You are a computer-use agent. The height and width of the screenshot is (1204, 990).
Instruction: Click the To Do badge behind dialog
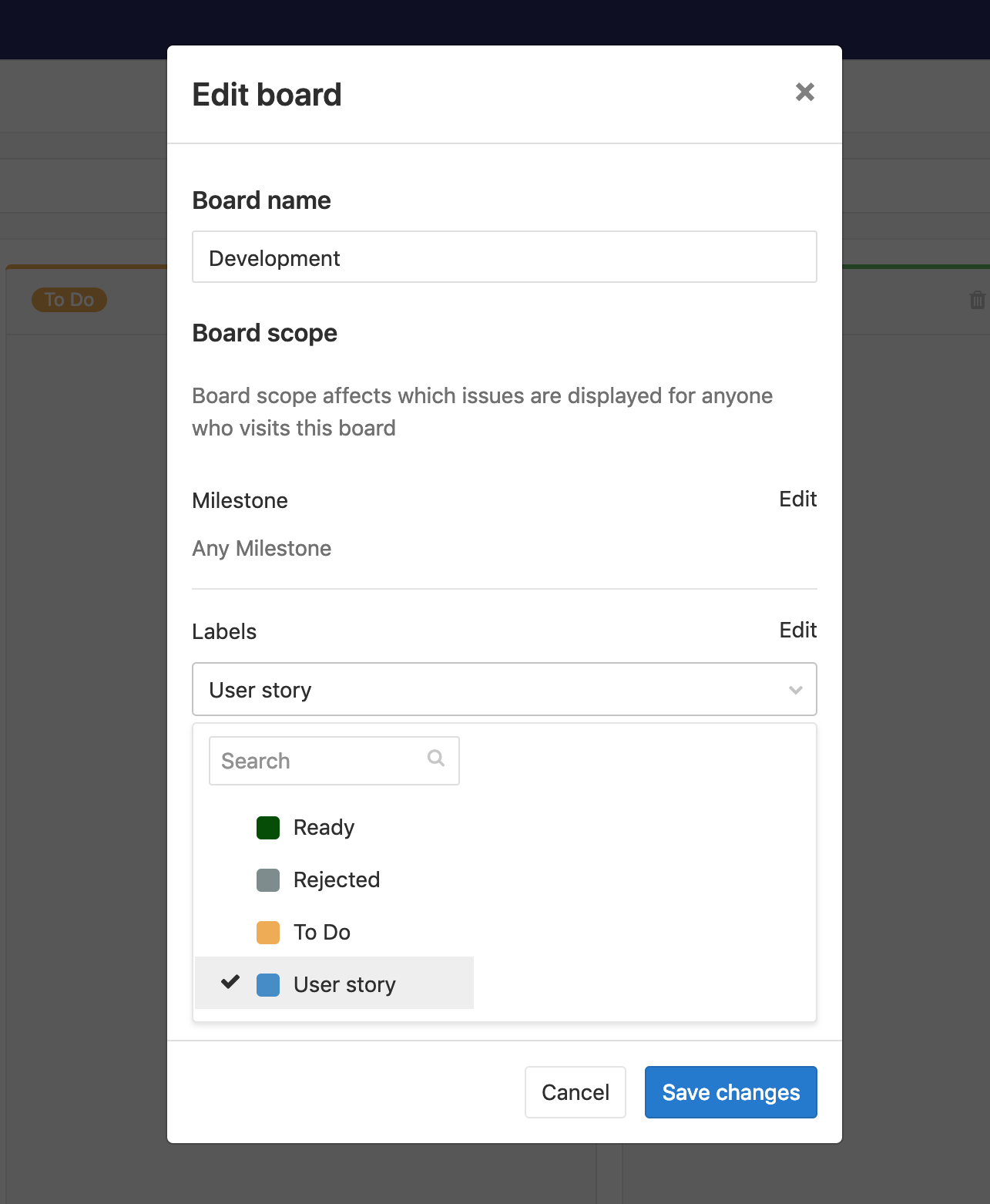[69, 300]
